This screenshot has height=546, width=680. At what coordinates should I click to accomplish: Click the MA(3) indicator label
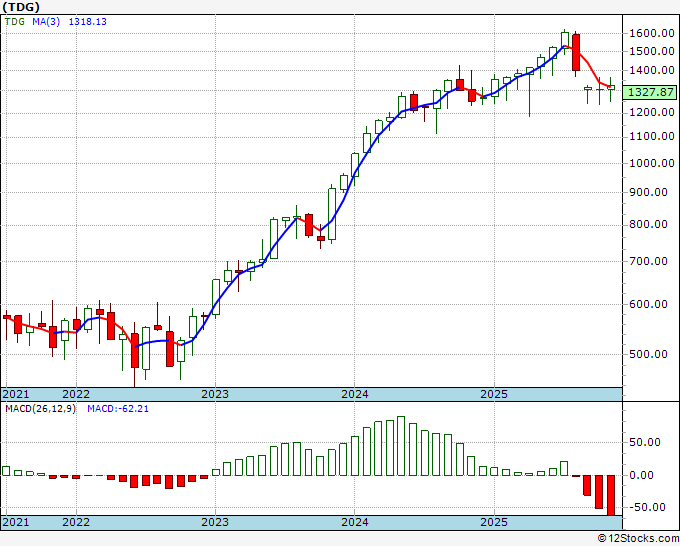[x=46, y=22]
